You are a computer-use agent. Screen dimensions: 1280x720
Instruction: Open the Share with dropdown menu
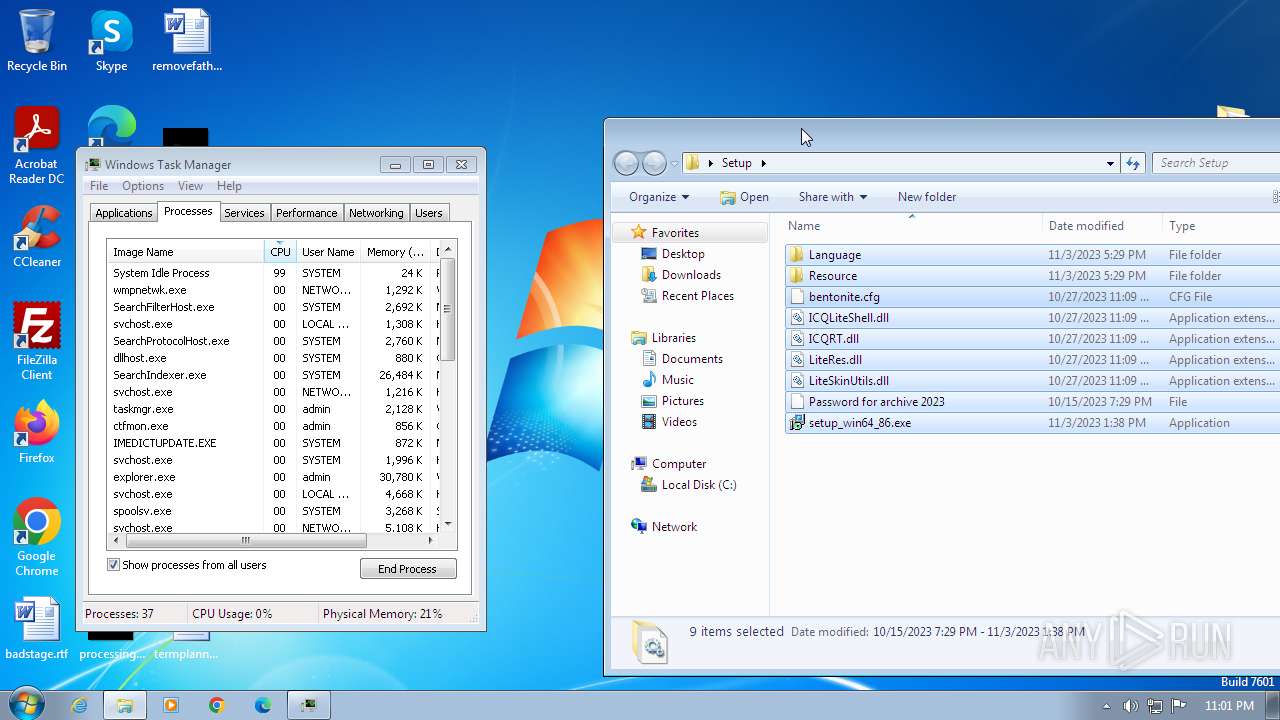(832, 197)
